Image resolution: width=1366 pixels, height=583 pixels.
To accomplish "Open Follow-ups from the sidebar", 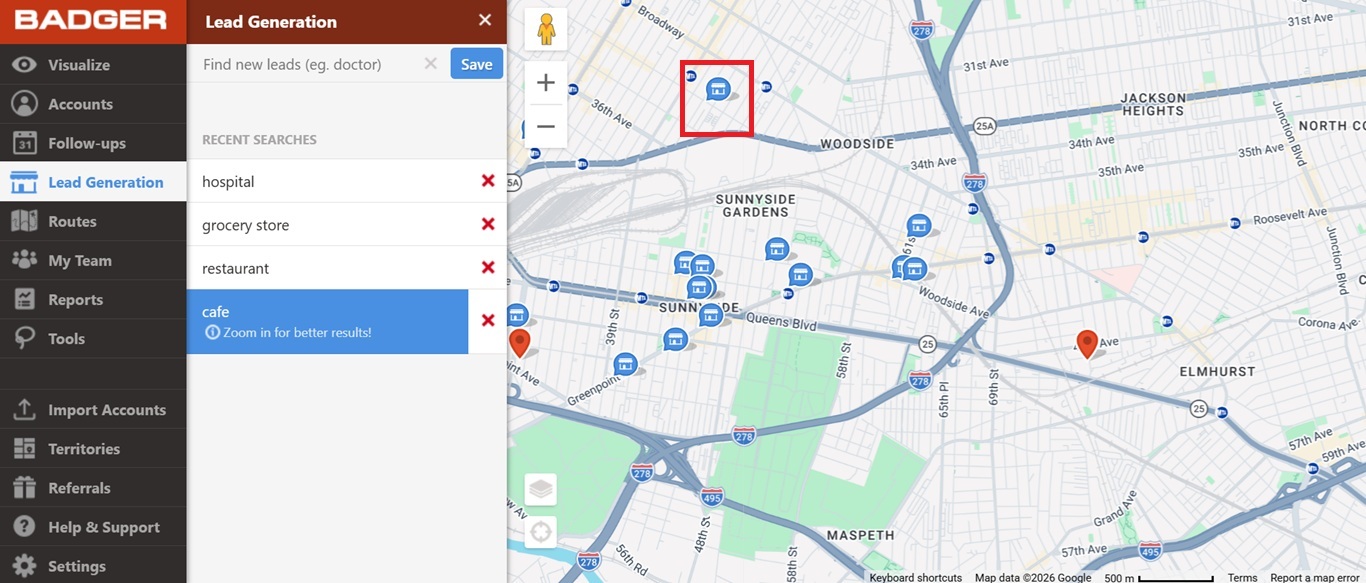I will point(87,143).
